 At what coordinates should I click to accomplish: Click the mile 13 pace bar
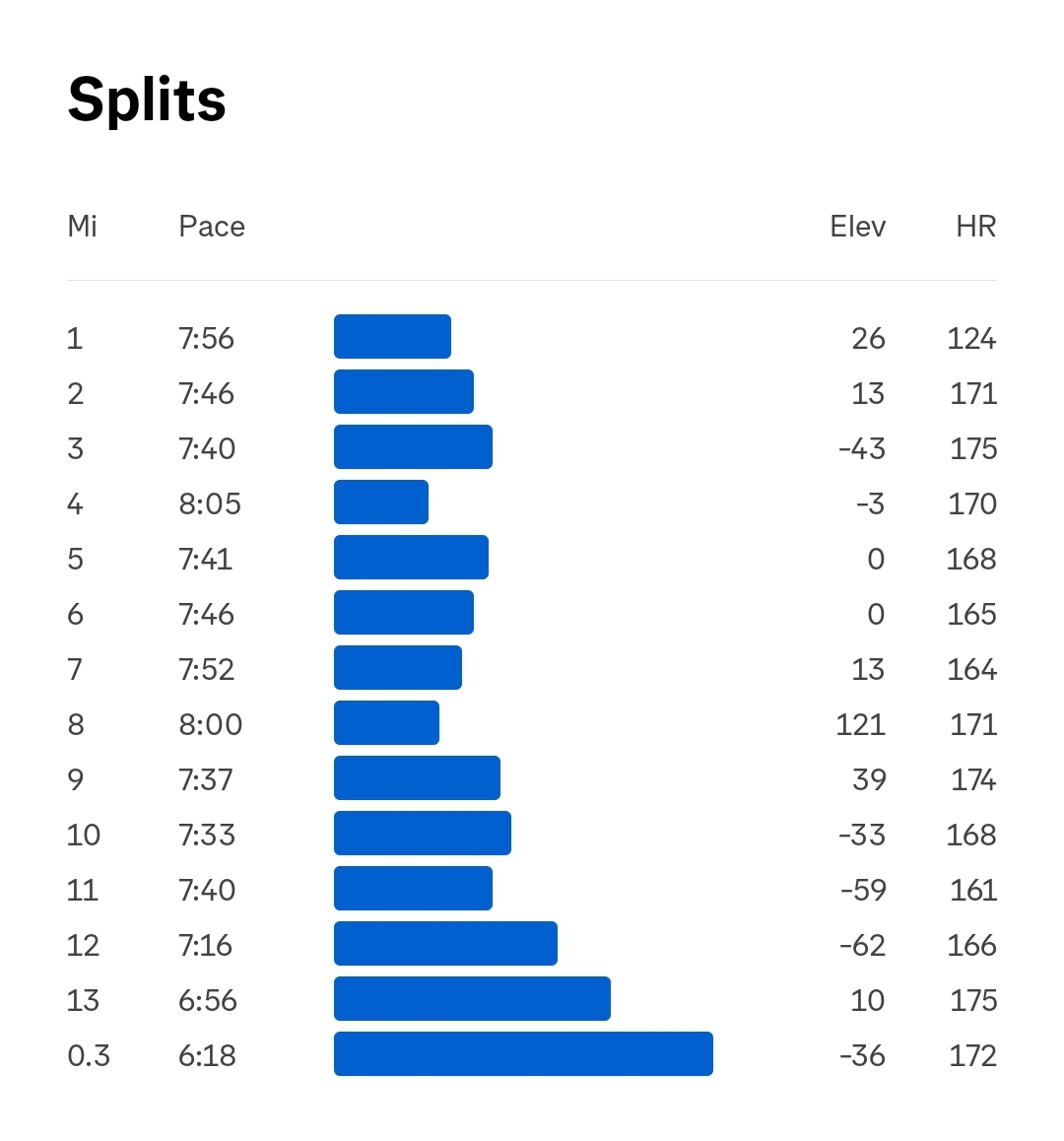[472, 999]
